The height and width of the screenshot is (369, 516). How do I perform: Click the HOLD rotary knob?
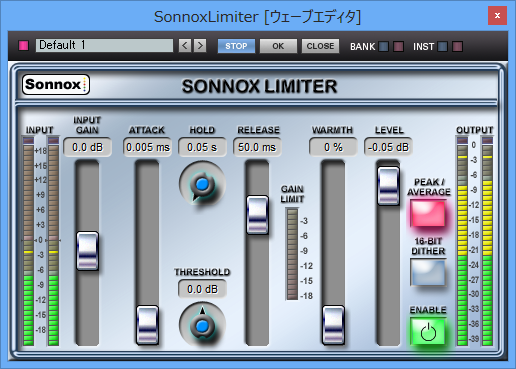pyautogui.click(x=202, y=184)
